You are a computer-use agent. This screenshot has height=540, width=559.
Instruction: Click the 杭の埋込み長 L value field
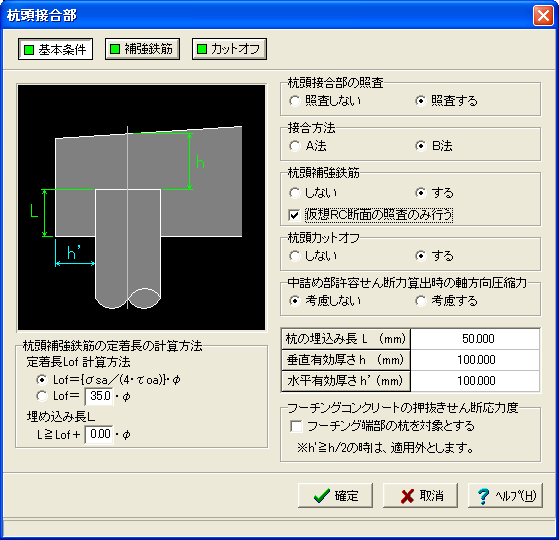(475, 339)
